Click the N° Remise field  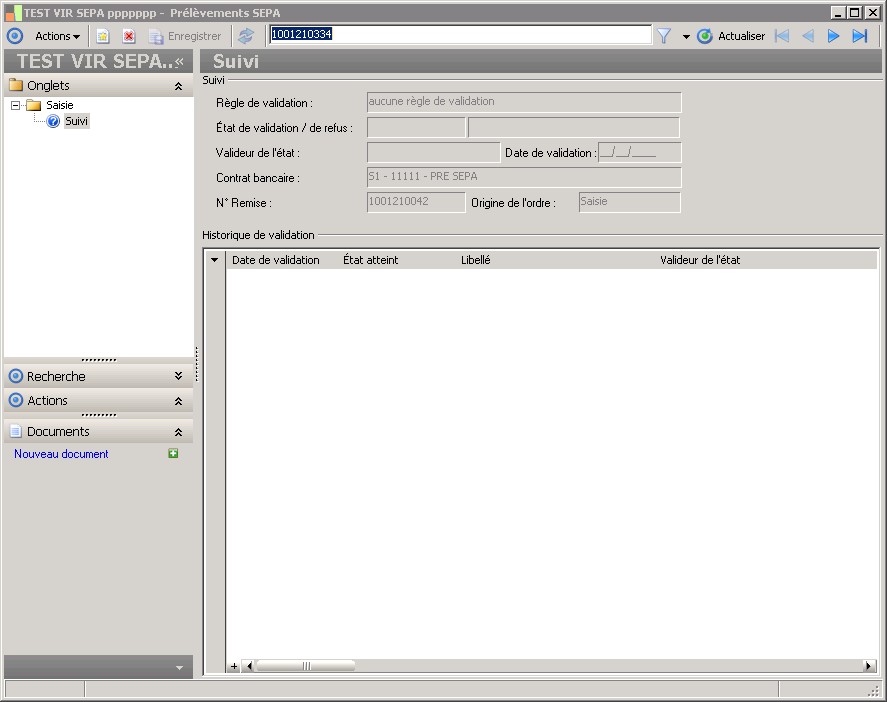click(416, 202)
